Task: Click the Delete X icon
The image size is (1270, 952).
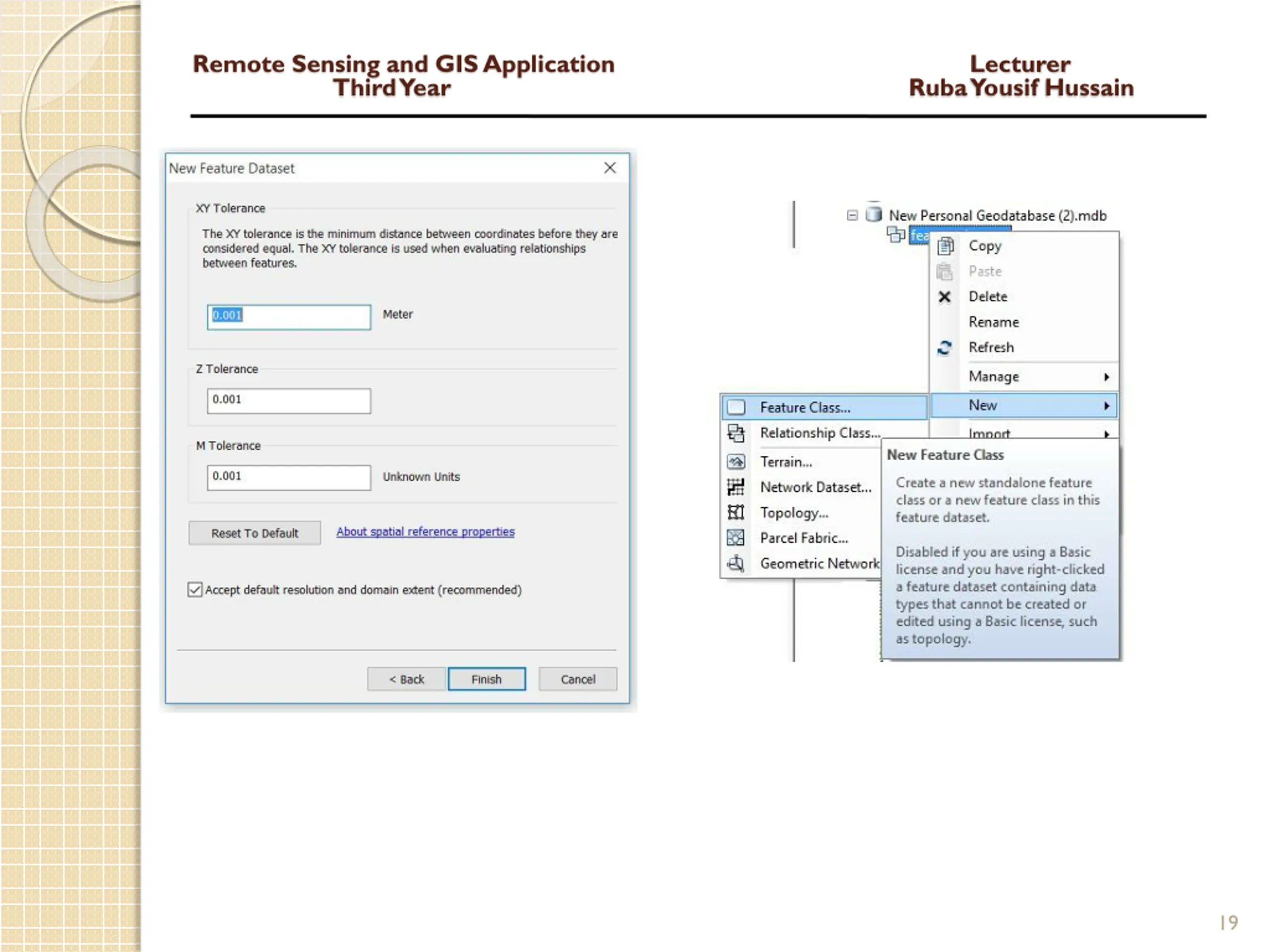Action: pyautogui.click(x=945, y=297)
